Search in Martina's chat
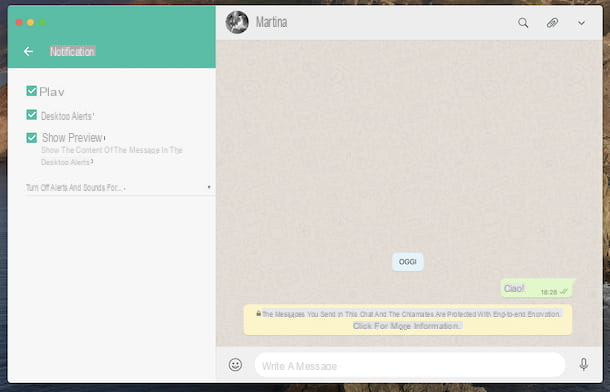This screenshot has height=392, width=610. (x=523, y=23)
